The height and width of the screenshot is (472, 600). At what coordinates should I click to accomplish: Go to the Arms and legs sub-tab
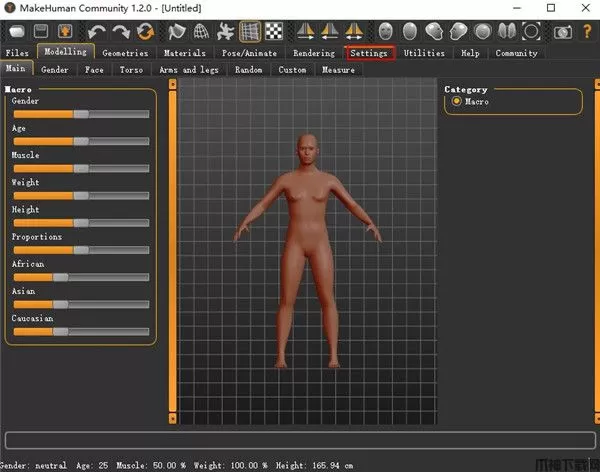pyautogui.click(x=188, y=70)
